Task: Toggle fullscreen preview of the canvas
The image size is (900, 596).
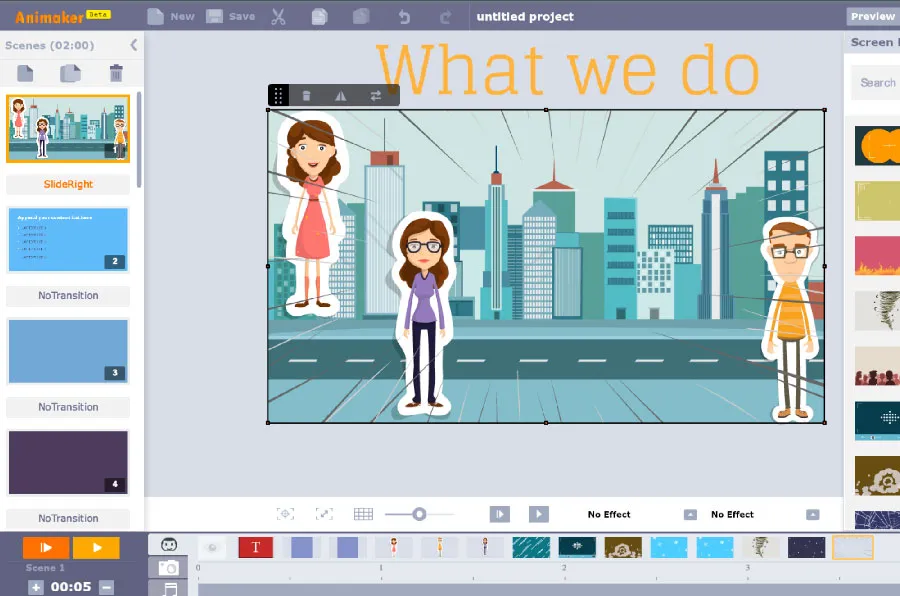Action: coord(324,513)
